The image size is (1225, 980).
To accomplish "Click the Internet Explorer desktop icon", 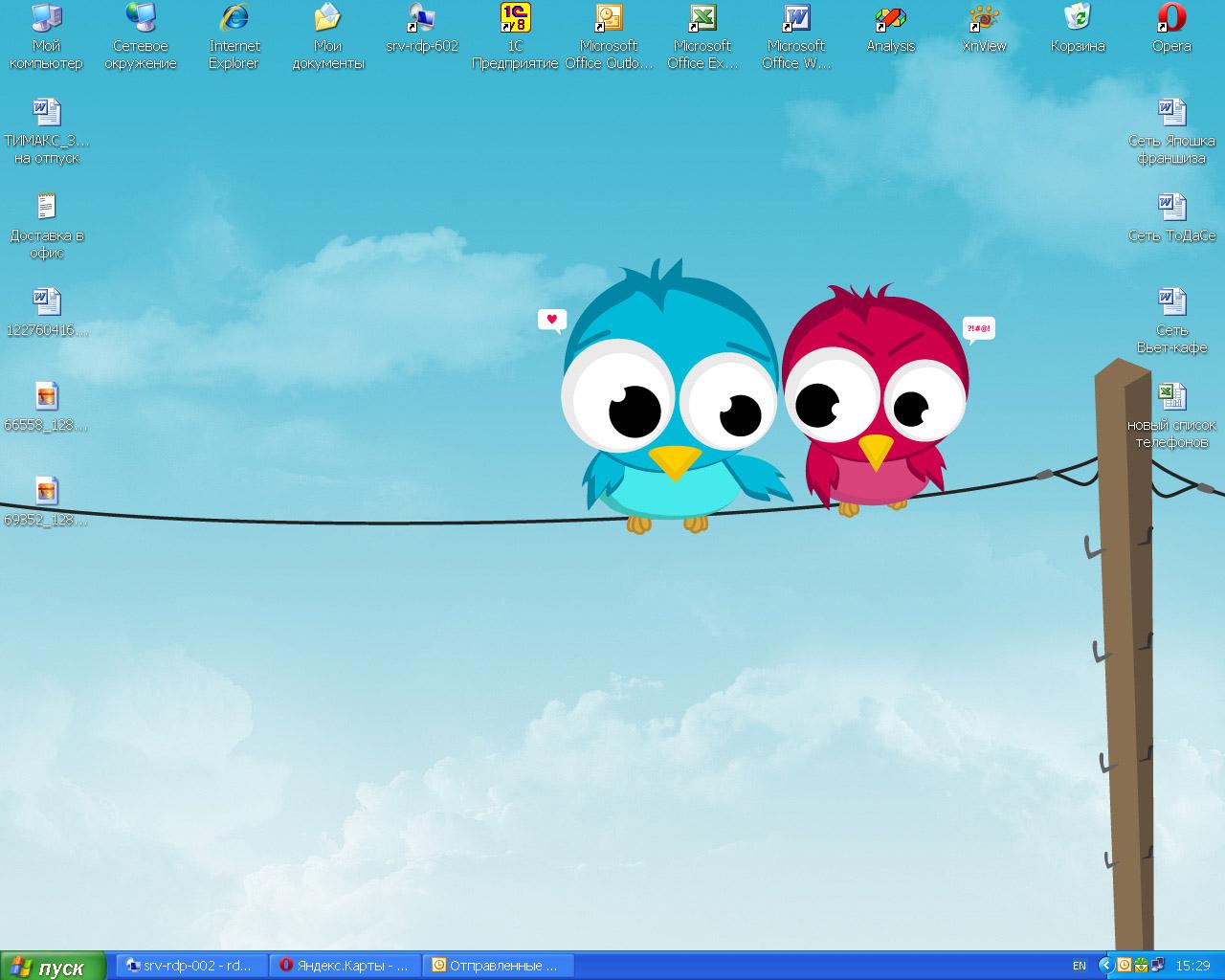I will tap(234, 19).
